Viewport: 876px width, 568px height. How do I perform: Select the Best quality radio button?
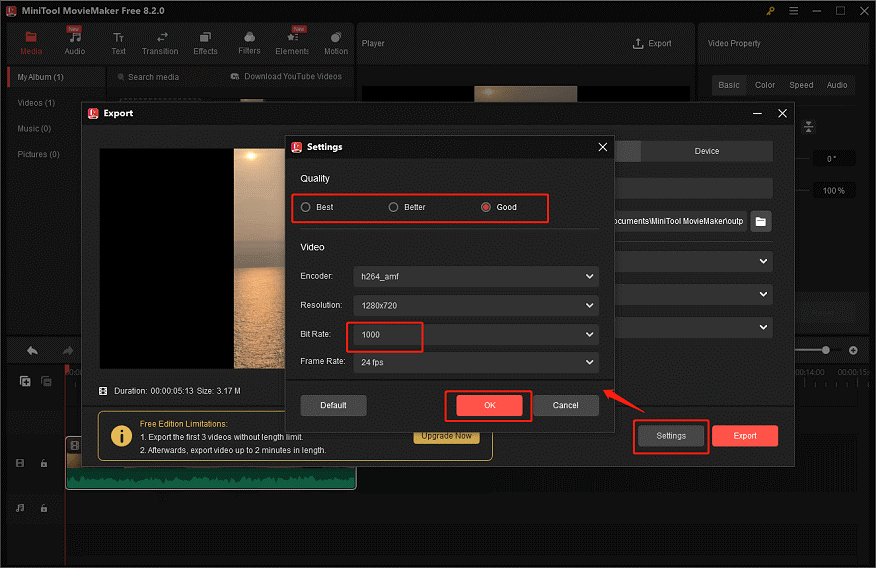[306, 207]
